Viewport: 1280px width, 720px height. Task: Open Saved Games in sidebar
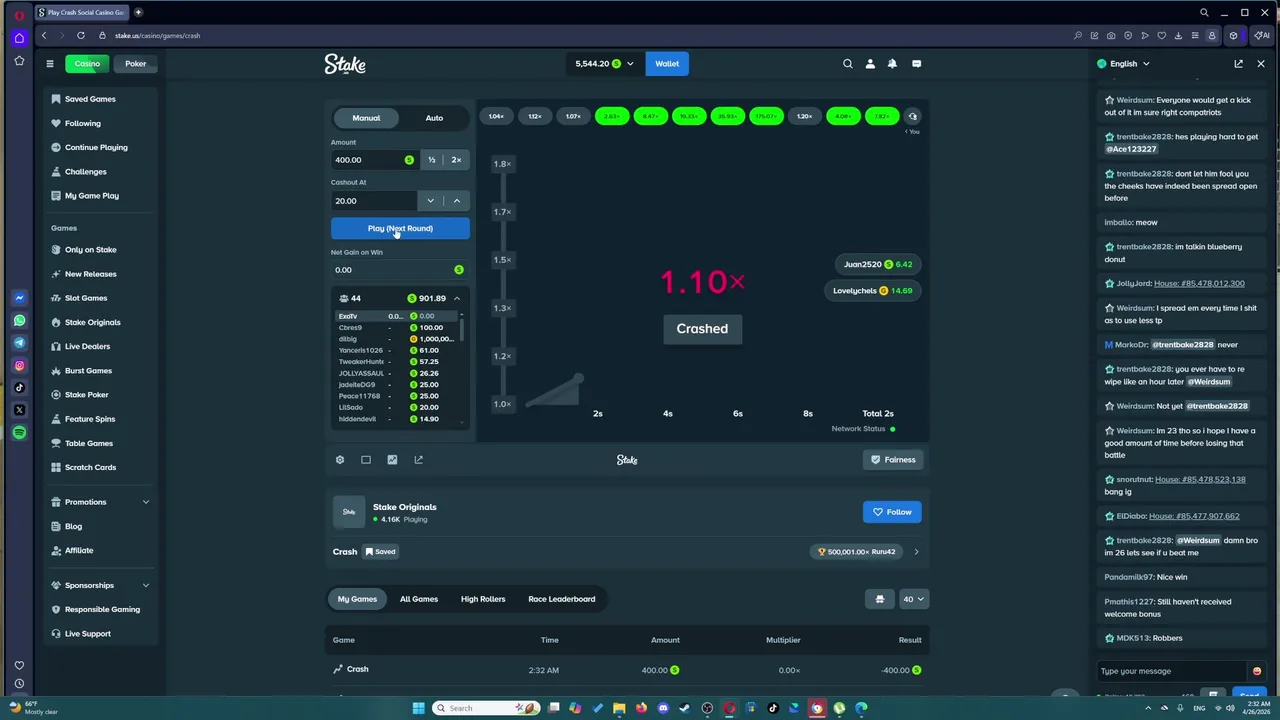coord(90,99)
